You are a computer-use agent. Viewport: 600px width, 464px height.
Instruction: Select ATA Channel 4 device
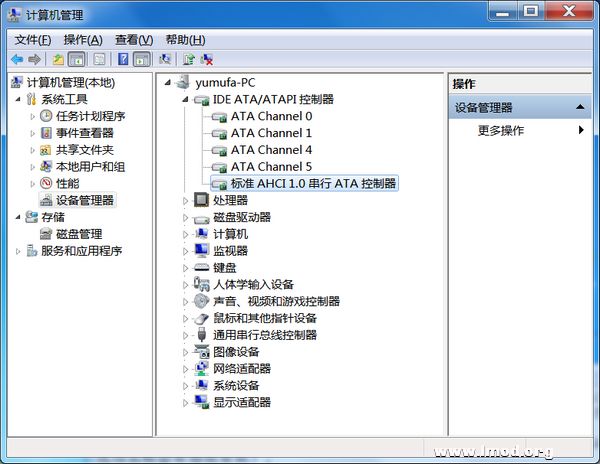(x=271, y=150)
